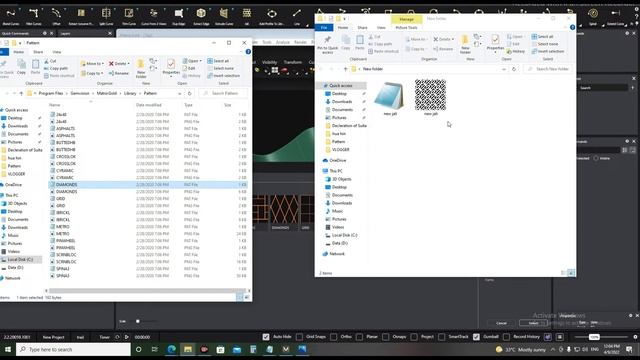Viewport: 640px width, 360px height.
Task: Select the Line tool
Action: click(x=297, y=16)
